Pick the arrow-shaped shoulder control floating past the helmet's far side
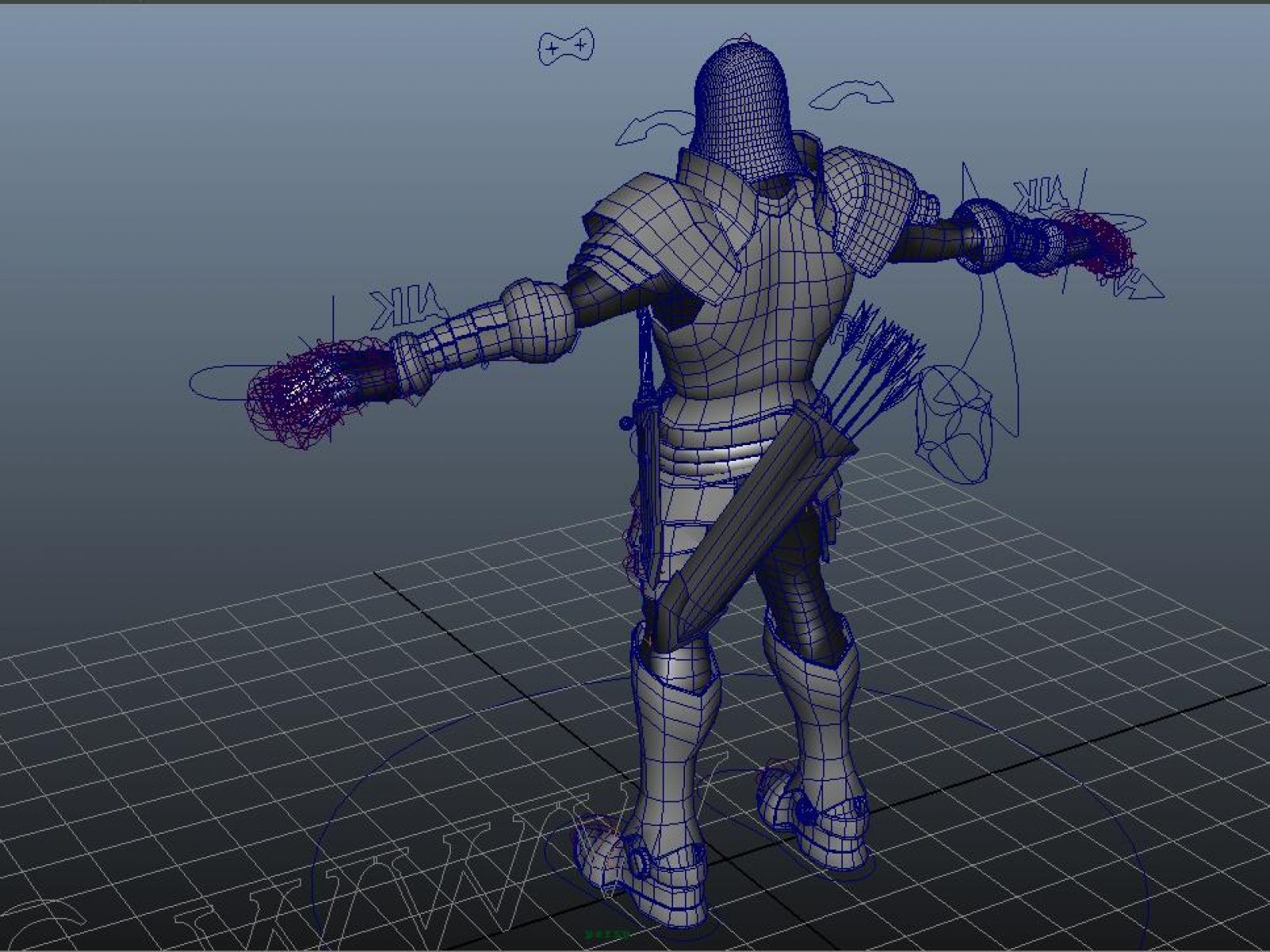The height and width of the screenshot is (952, 1270). (852, 94)
